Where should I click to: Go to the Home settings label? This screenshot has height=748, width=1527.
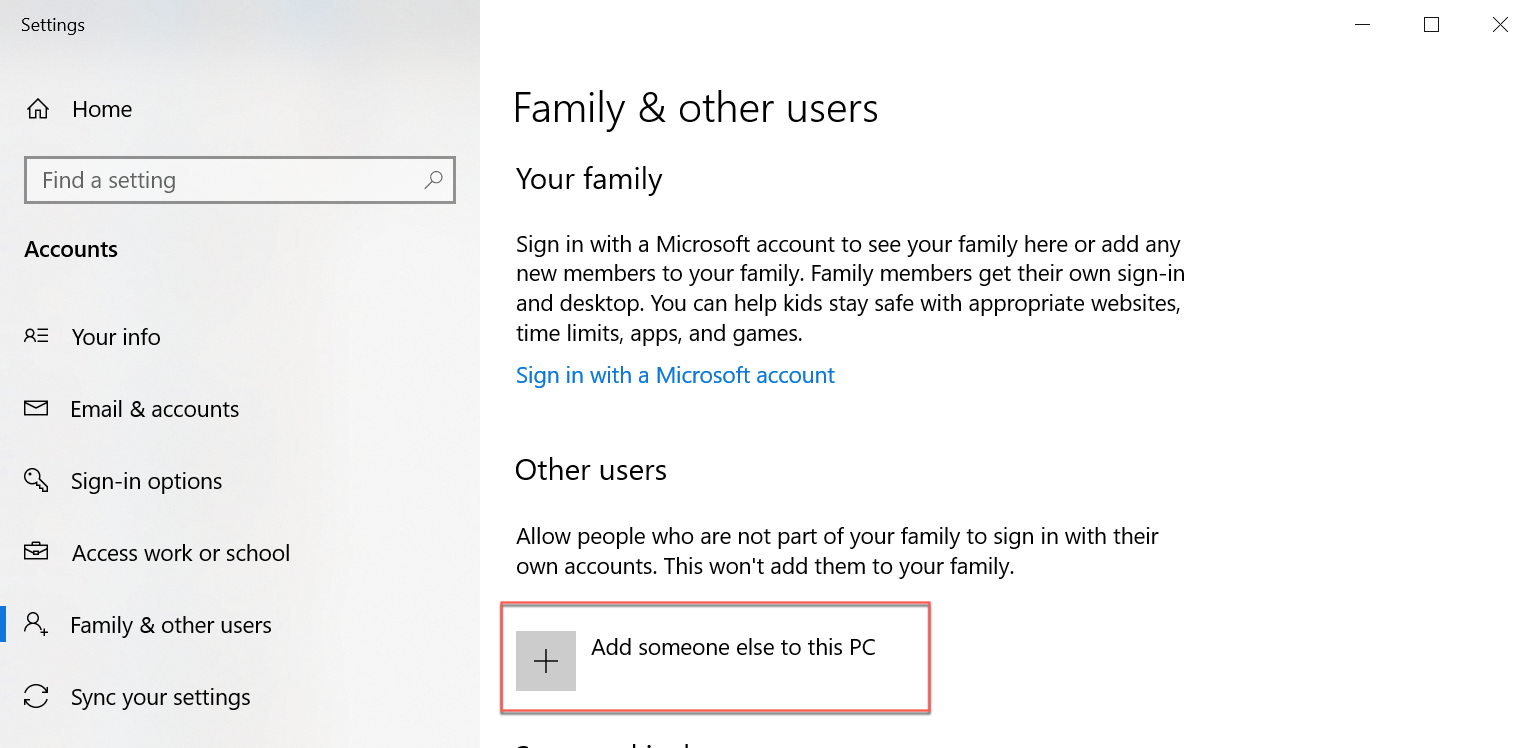[102, 110]
